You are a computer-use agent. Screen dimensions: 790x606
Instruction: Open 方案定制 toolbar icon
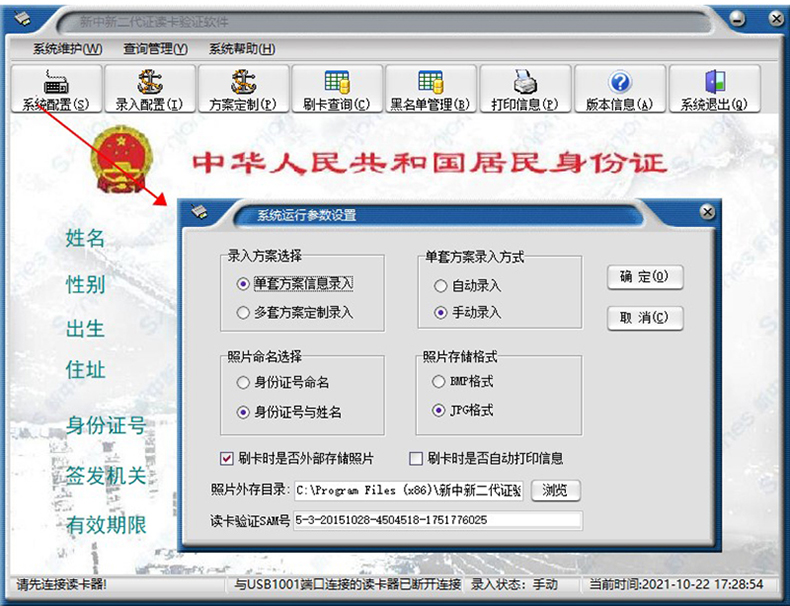tap(242, 89)
